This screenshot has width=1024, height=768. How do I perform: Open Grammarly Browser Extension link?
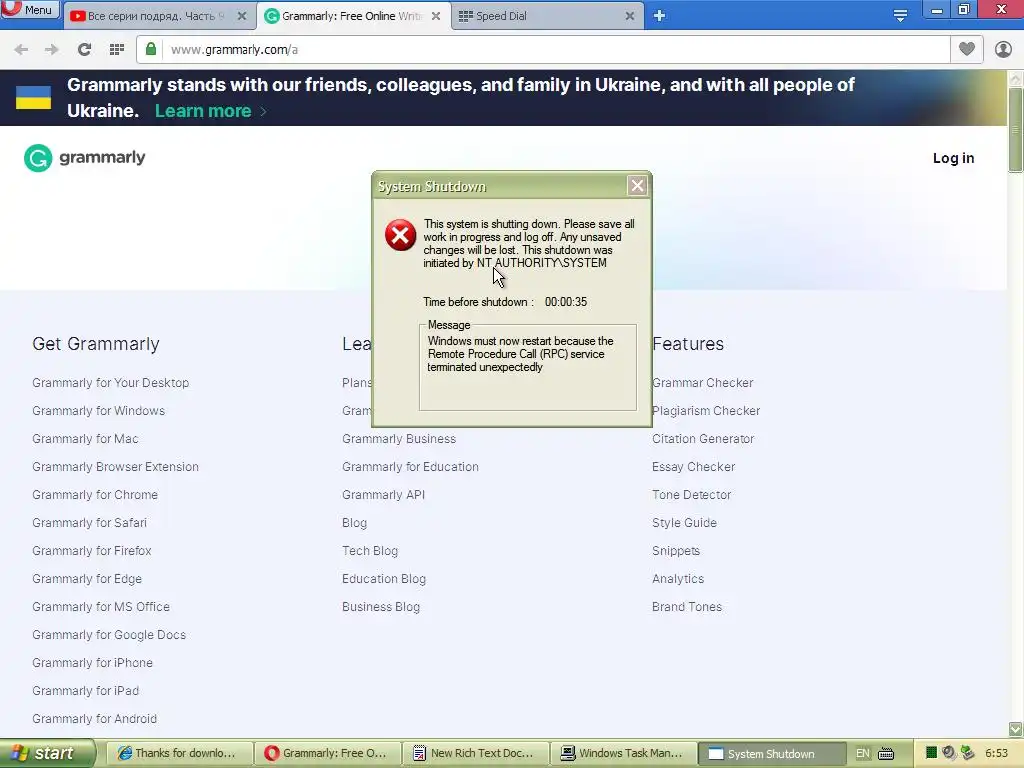116,467
